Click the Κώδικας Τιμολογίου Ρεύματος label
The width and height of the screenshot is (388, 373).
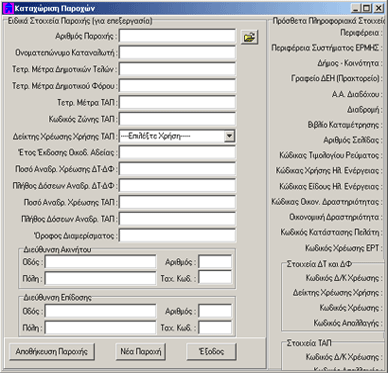click(x=331, y=156)
